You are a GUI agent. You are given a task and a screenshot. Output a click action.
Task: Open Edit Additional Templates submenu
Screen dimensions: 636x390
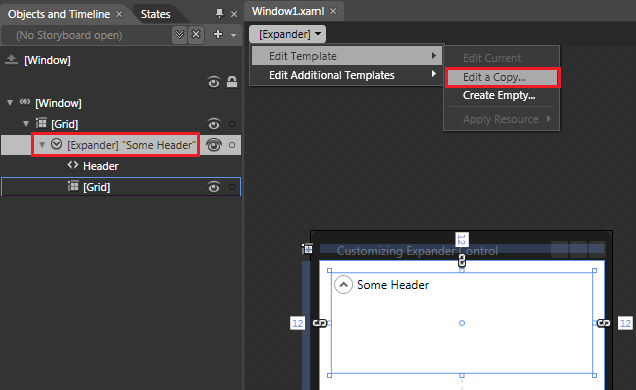tap(347, 75)
